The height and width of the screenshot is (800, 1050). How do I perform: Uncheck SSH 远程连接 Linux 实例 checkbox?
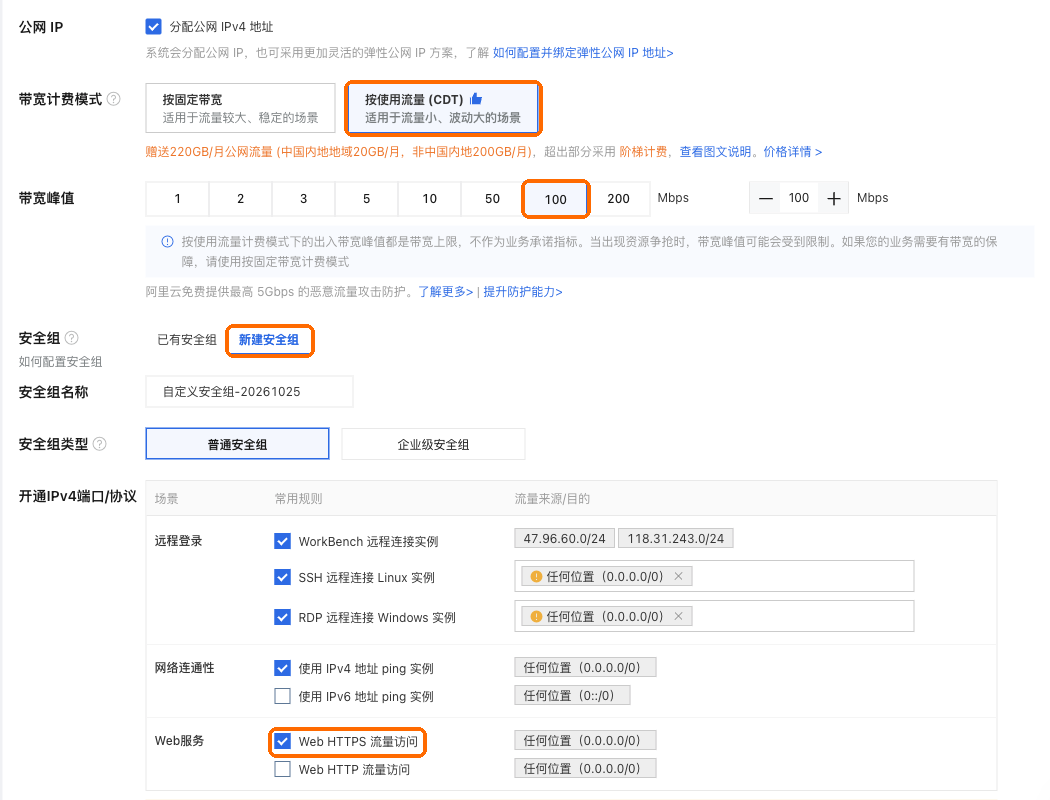283,577
